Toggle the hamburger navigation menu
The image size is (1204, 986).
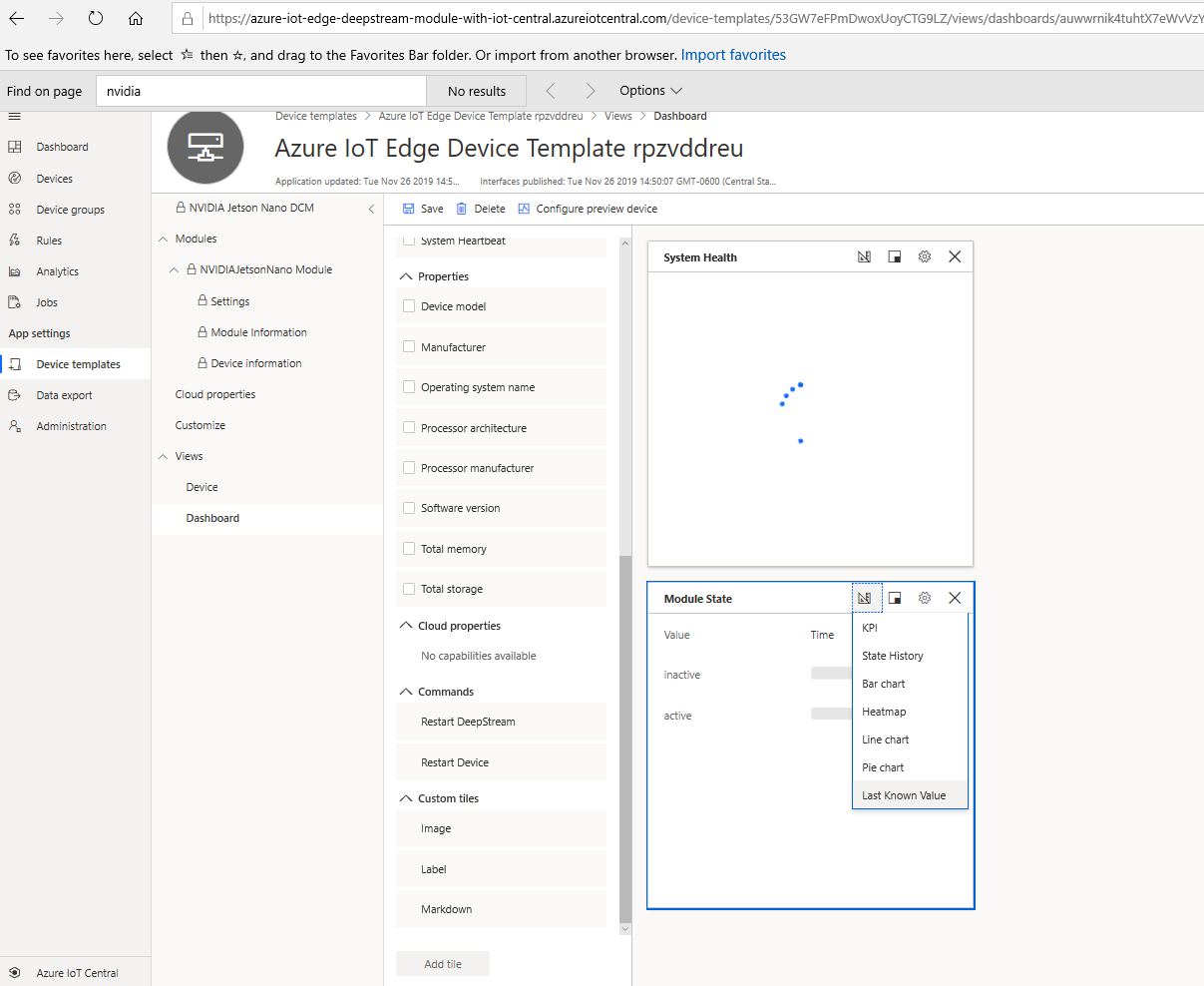(x=14, y=117)
